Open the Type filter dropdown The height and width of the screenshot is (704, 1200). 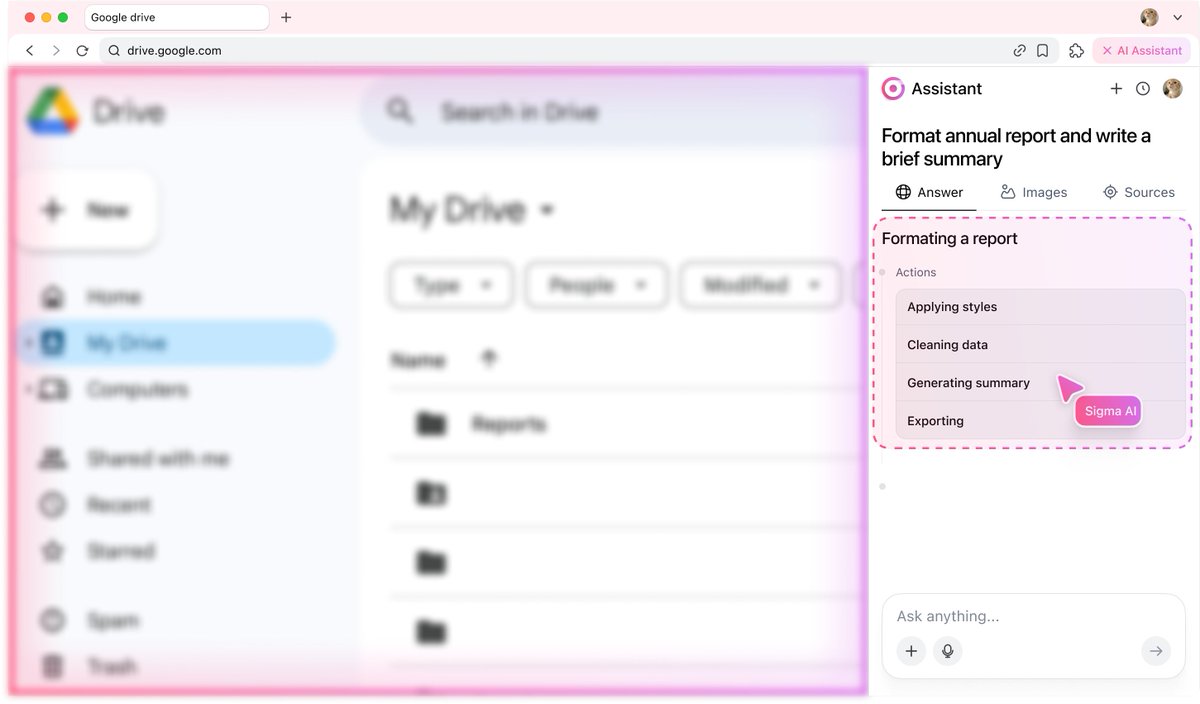coord(451,286)
